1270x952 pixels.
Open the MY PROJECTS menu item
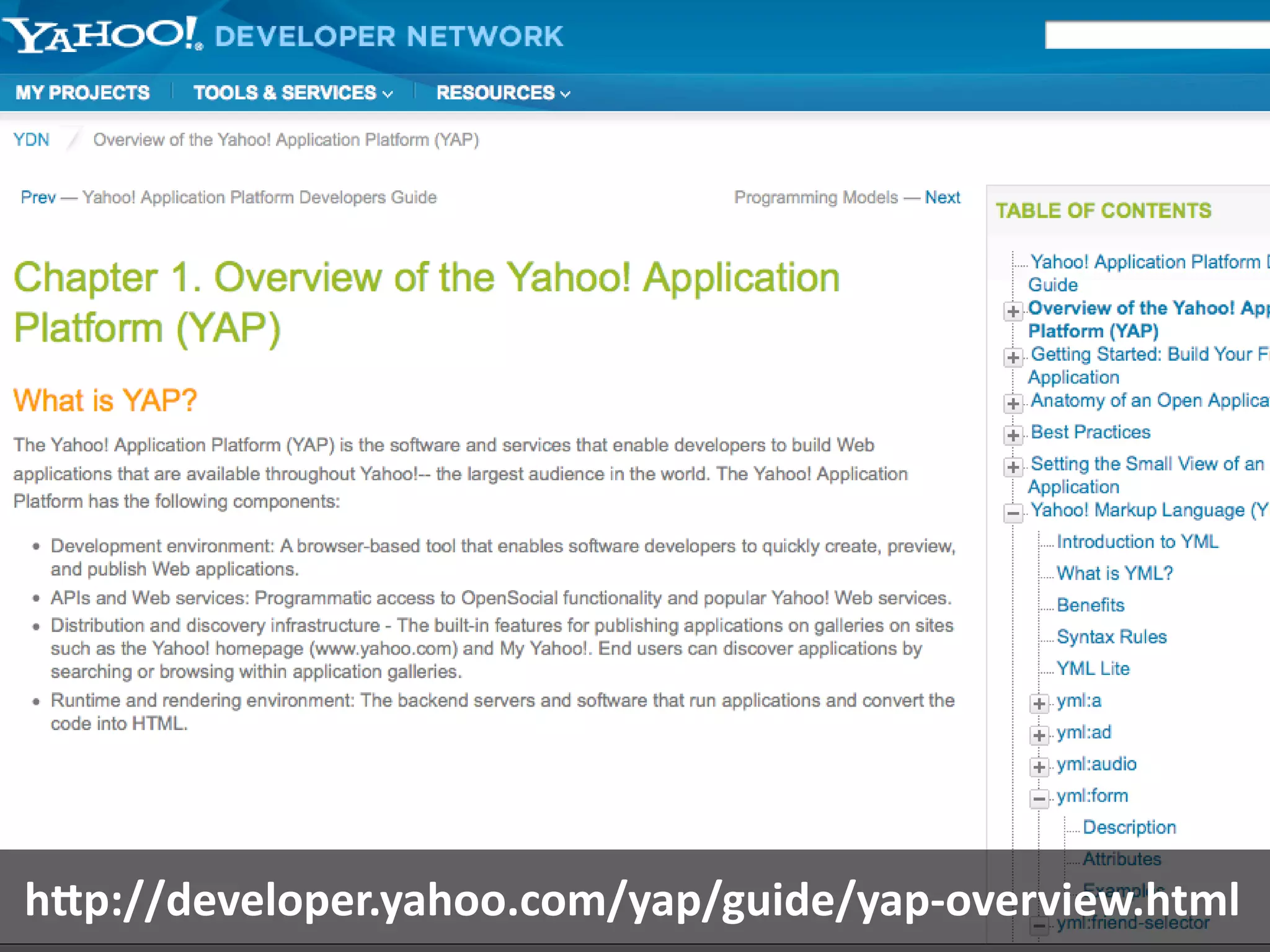coord(82,93)
